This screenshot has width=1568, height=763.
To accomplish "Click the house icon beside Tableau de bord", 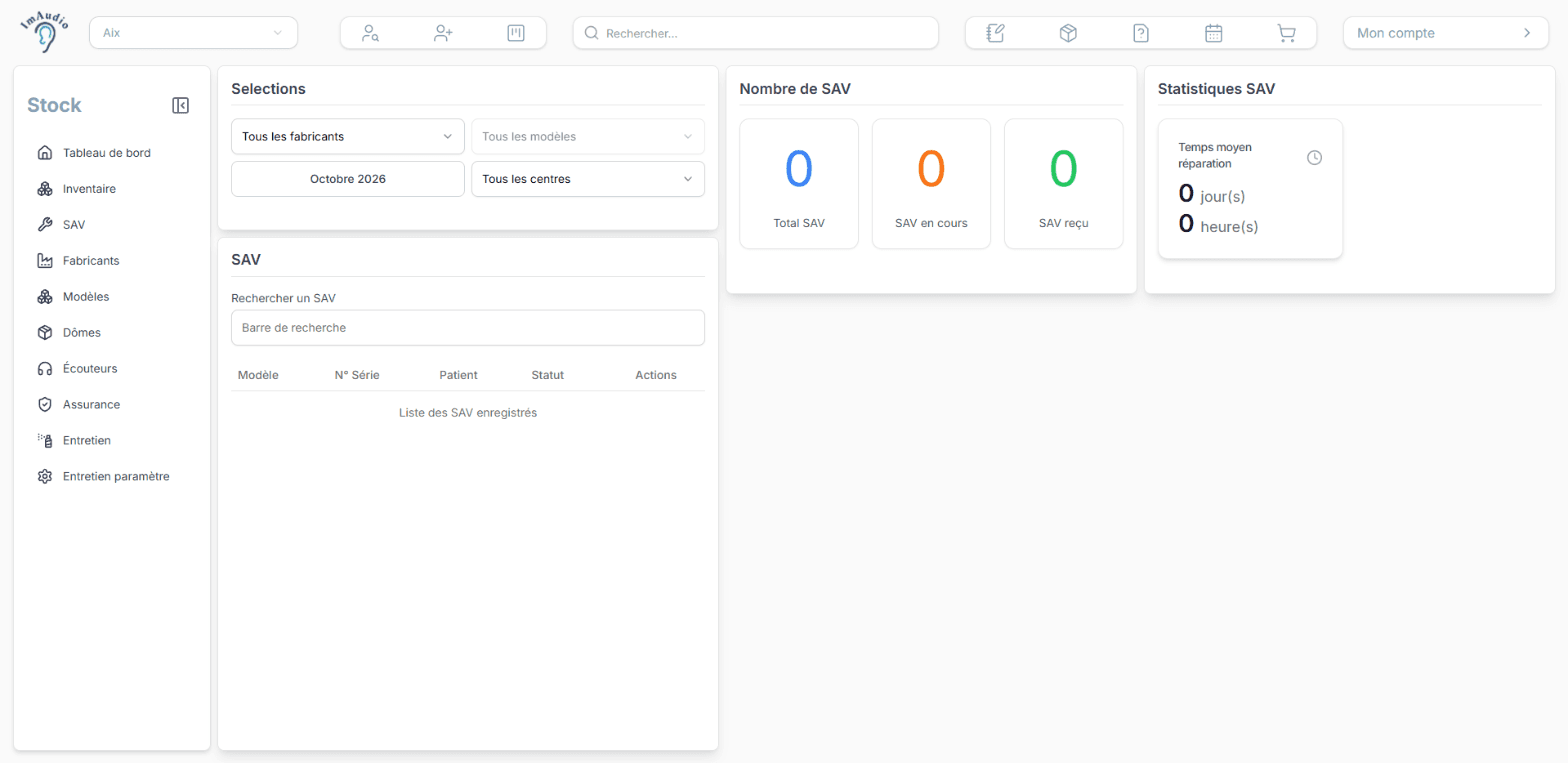I will coord(44,153).
